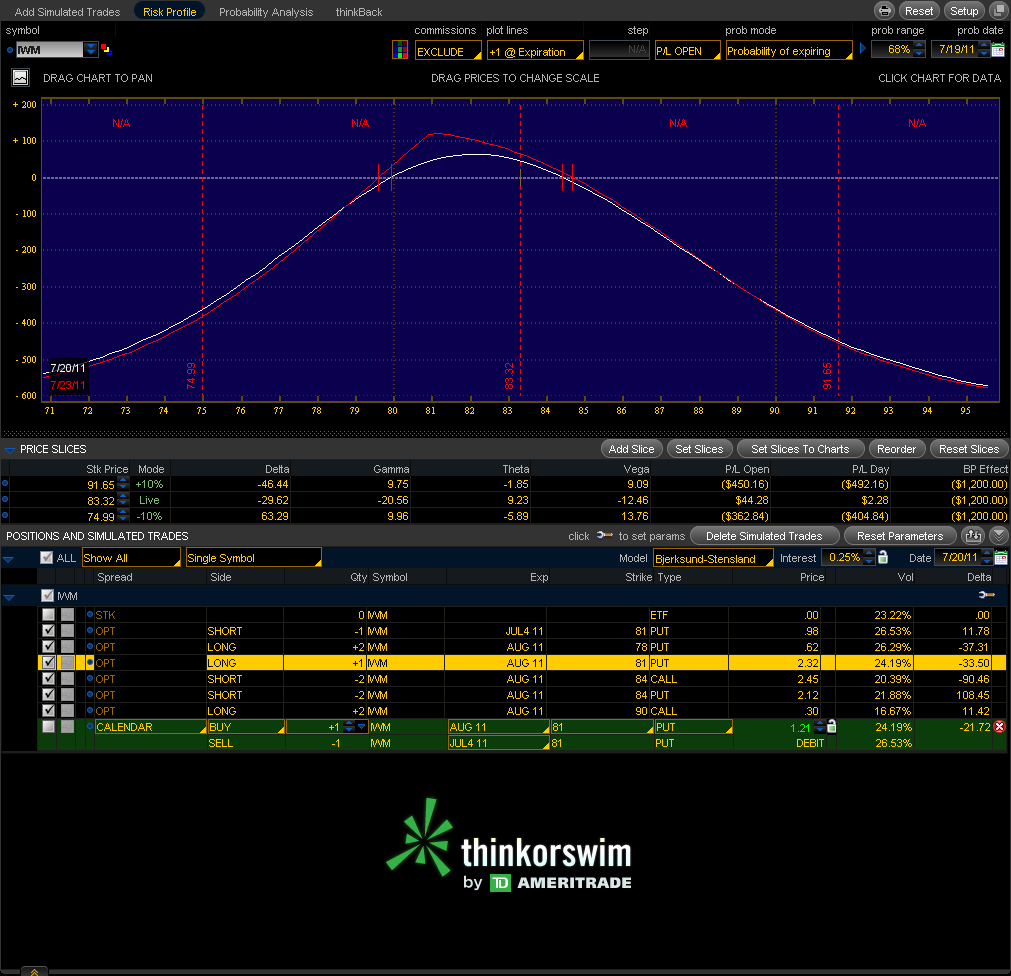Uncheck the LONG AUG 11 78 PUT row

tap(48, 646)
